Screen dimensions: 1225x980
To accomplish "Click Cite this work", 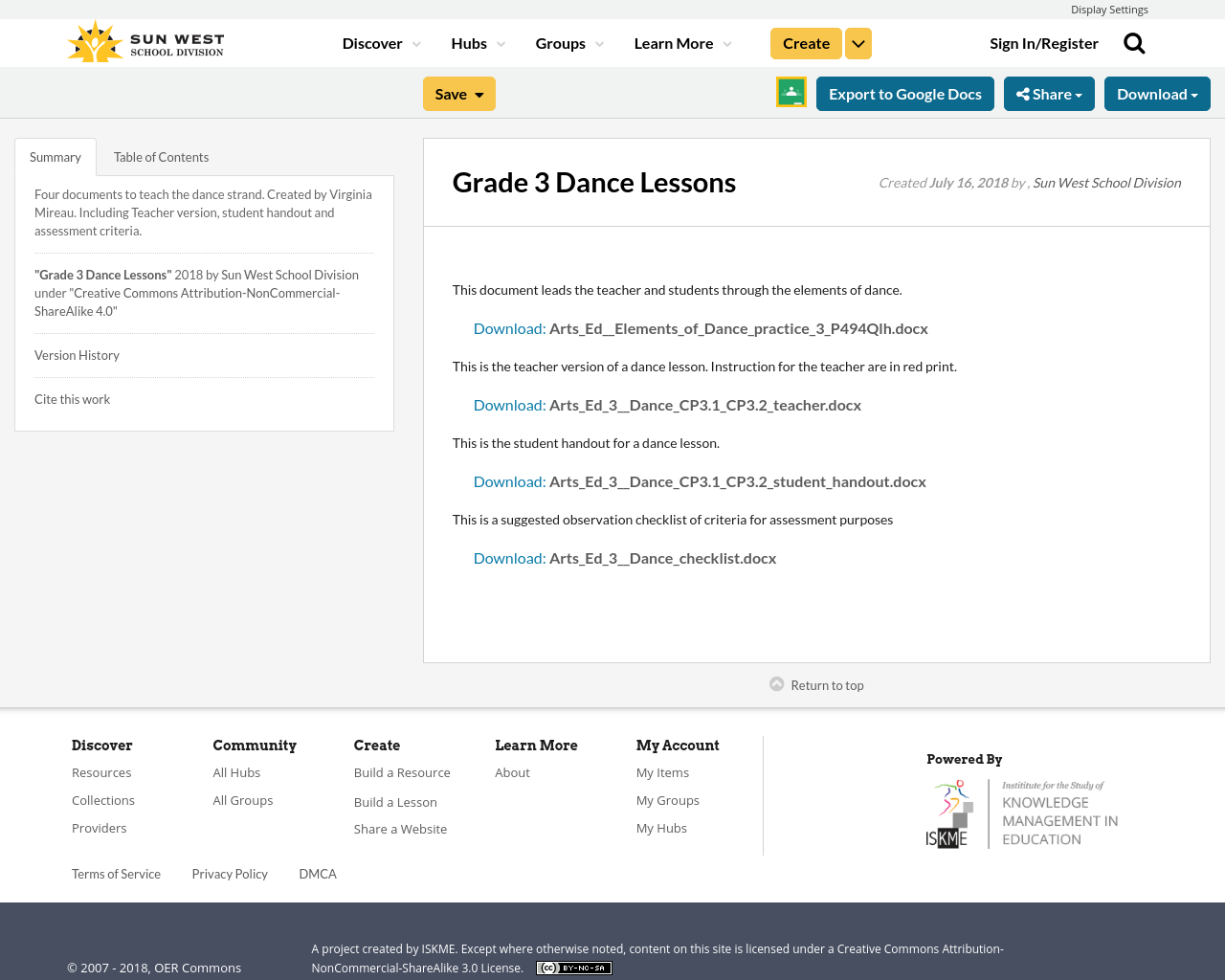I will [72, 398].
